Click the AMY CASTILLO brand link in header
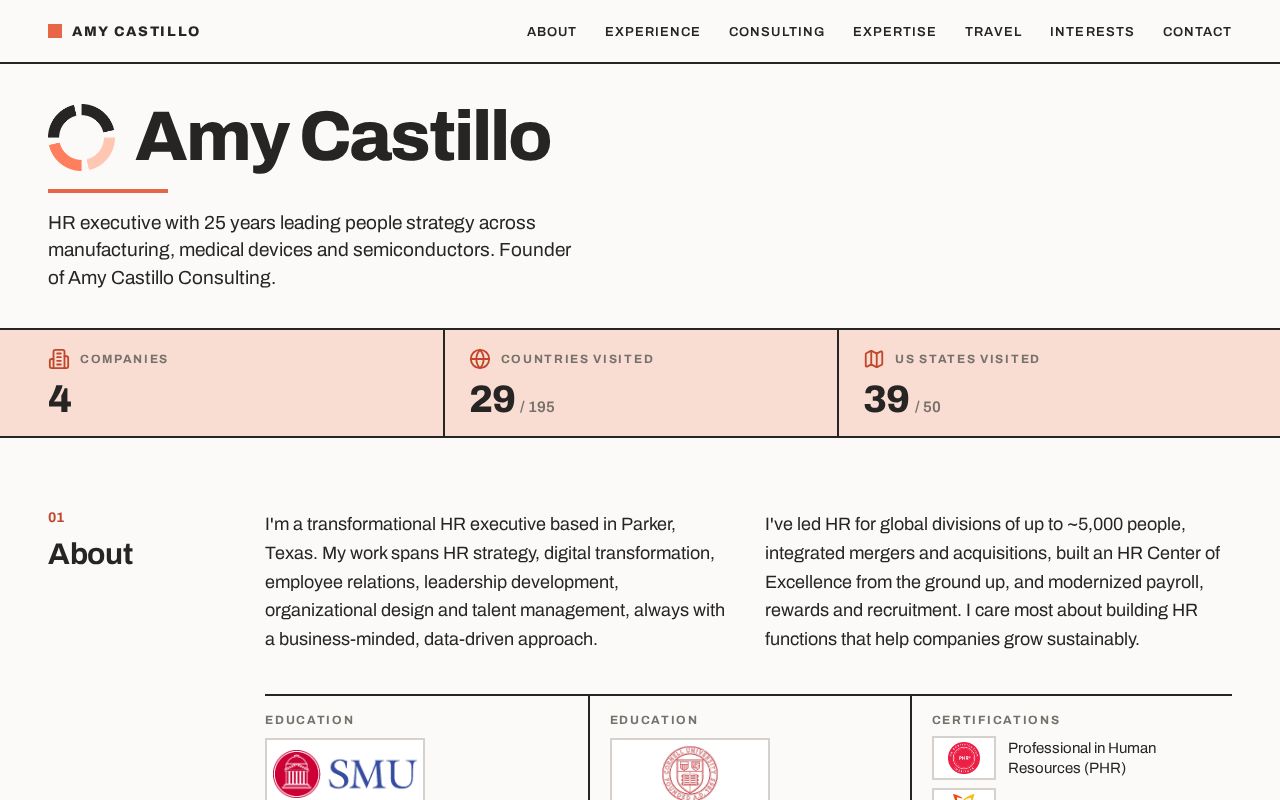This screenshot has height=800, width=1280. [124, 31]
